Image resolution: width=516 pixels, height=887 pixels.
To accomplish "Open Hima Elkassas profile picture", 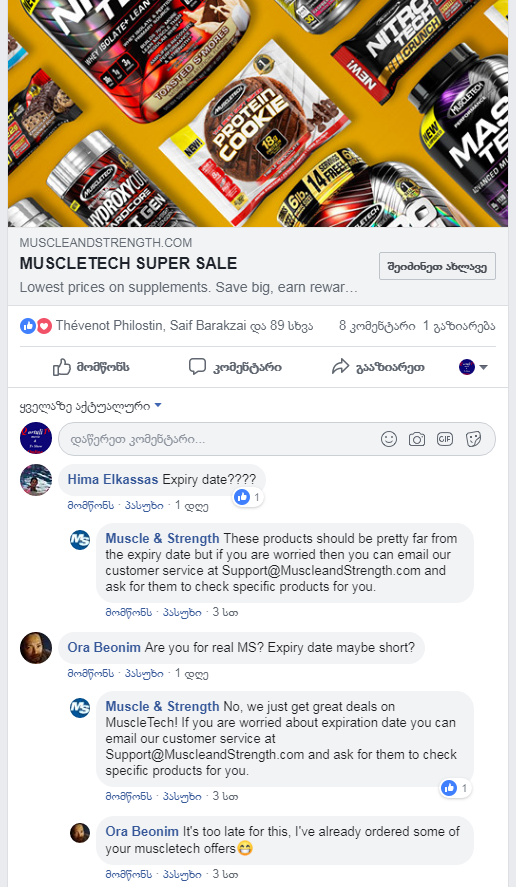I will click(x=36, y=480).
